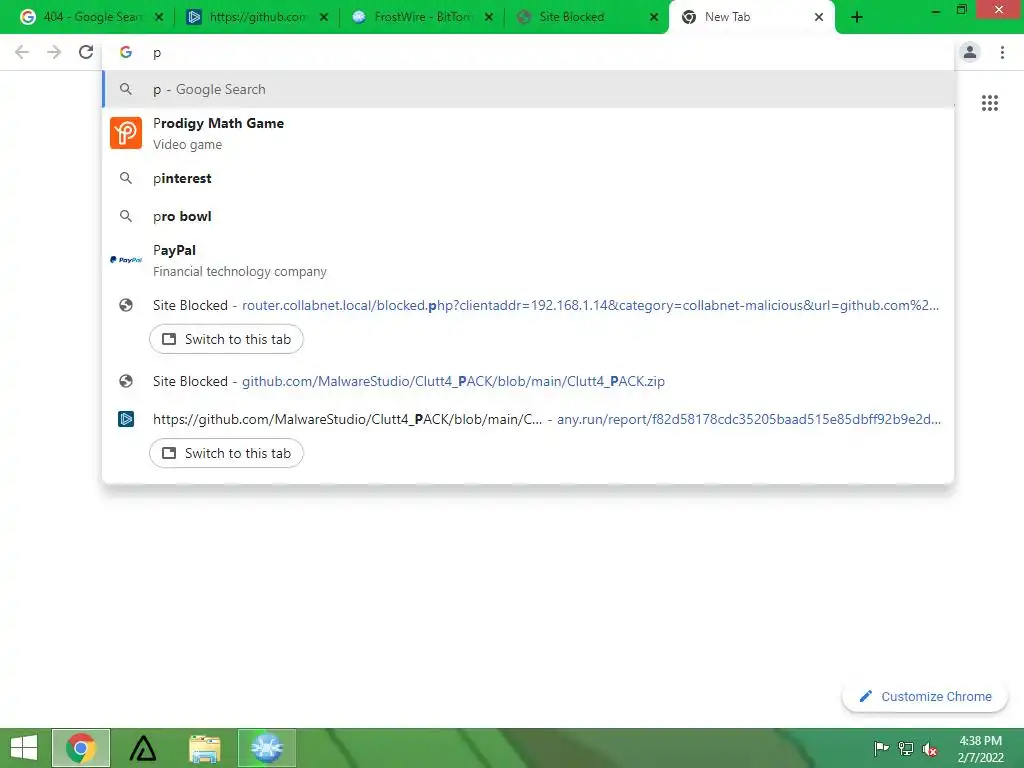The width and height of the screenshot is (1024, 768).
Task: Open the triangle app in taskbar
Action: tap(142, 748)
